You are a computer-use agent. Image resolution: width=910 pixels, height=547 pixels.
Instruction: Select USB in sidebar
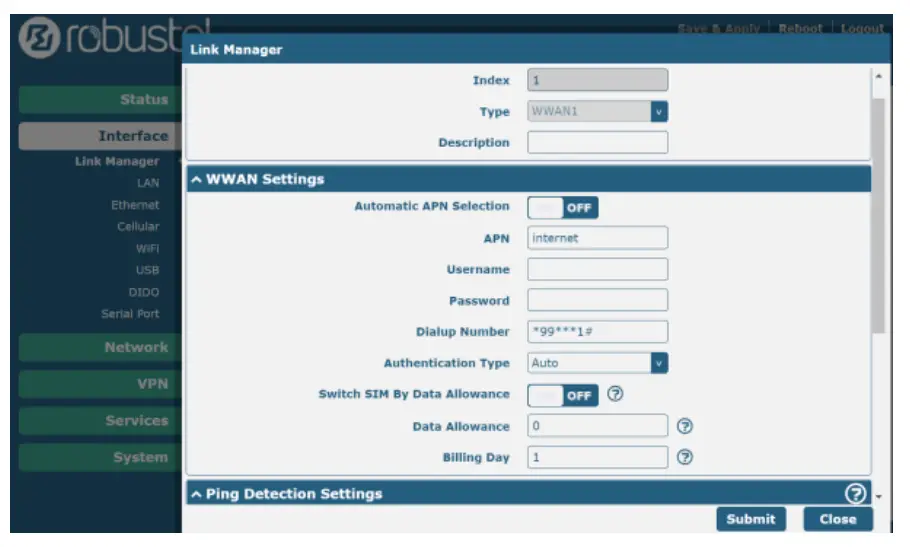(x=147, y=270)
